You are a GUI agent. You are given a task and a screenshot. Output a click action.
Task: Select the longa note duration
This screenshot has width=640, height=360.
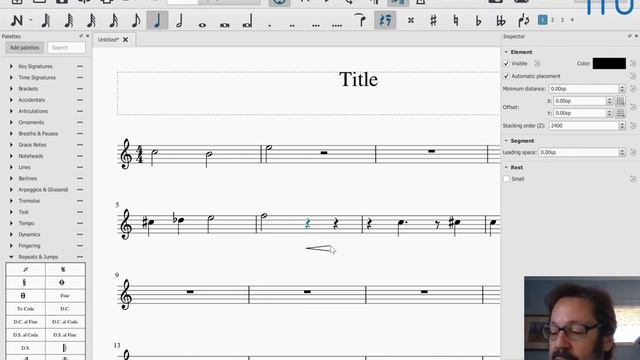[x=247, y=21]
